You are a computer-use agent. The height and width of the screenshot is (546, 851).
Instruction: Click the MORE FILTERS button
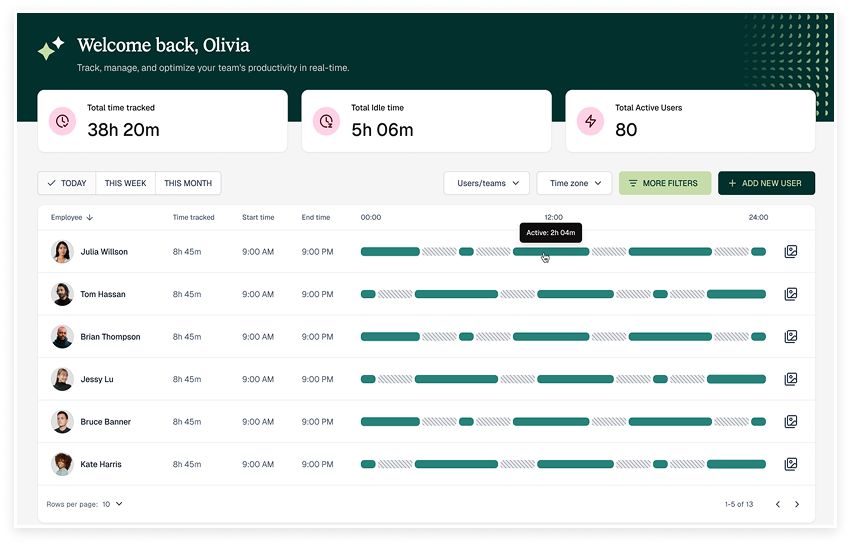(x=665, y=183)
